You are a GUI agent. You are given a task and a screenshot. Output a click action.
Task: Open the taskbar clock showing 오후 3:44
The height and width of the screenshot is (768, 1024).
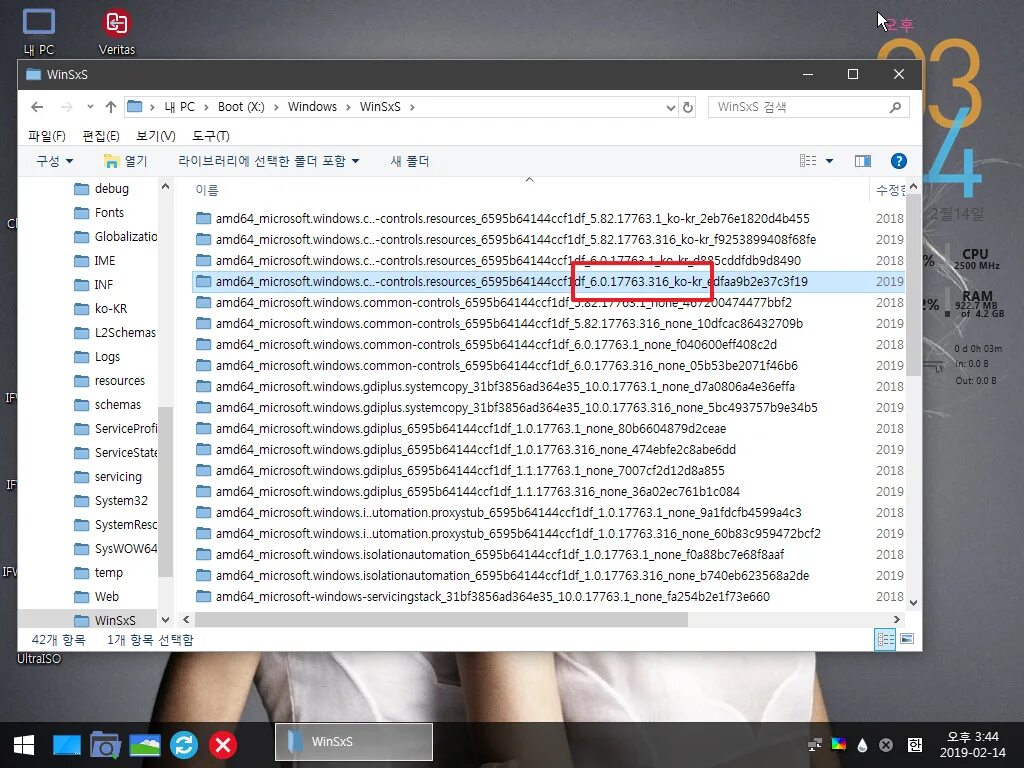972,744
